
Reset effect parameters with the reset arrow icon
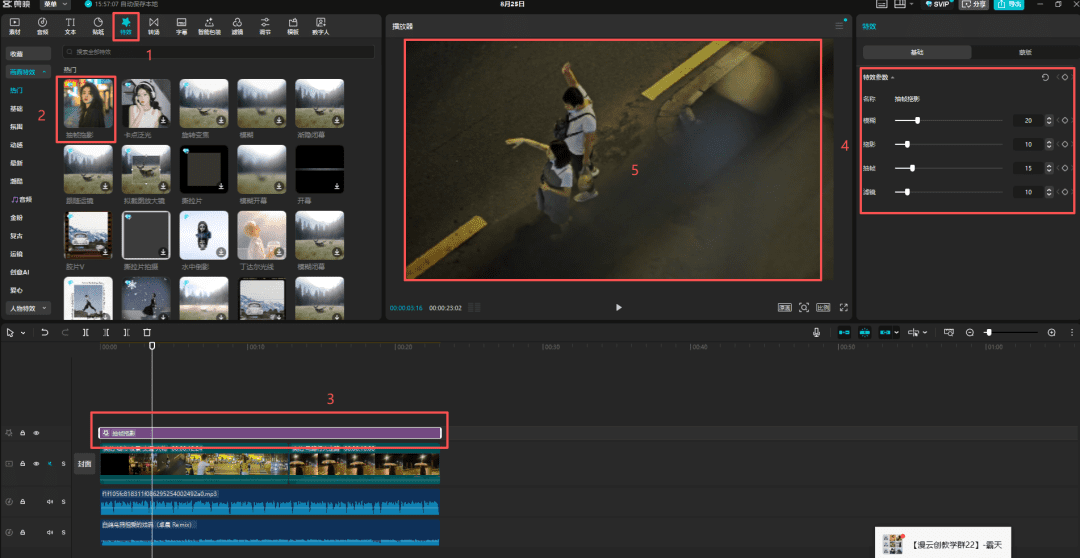[x=1045, y=77]
